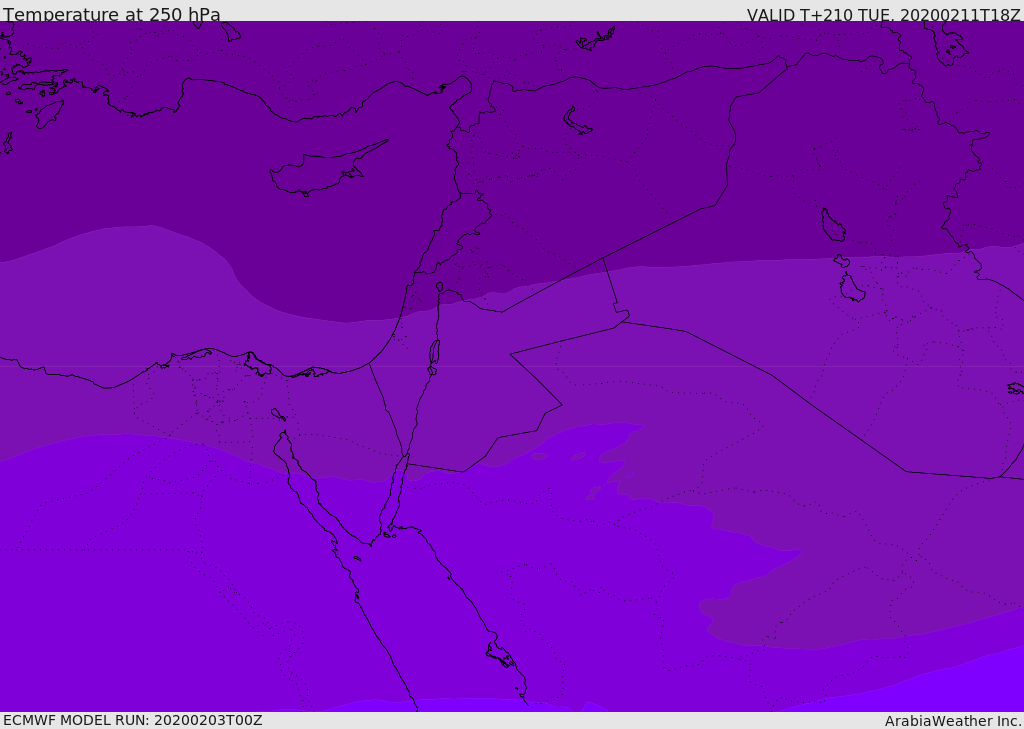This screenshot has height=729, width=1024.
Task: Click the 'Temperature at 250 hPa' title
Action: [112, 14]
